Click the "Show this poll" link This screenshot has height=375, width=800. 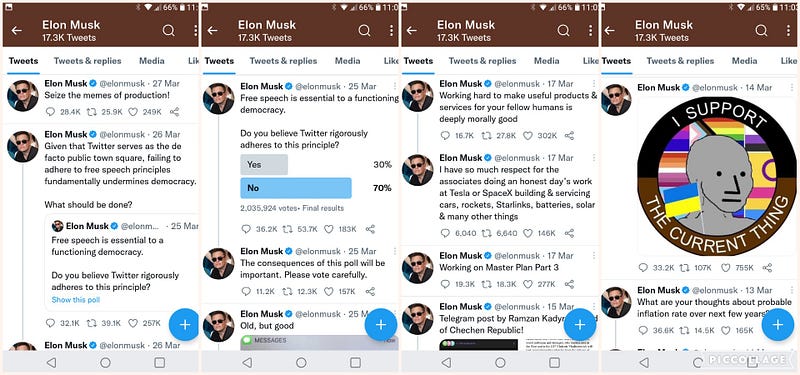click(76, 300)
